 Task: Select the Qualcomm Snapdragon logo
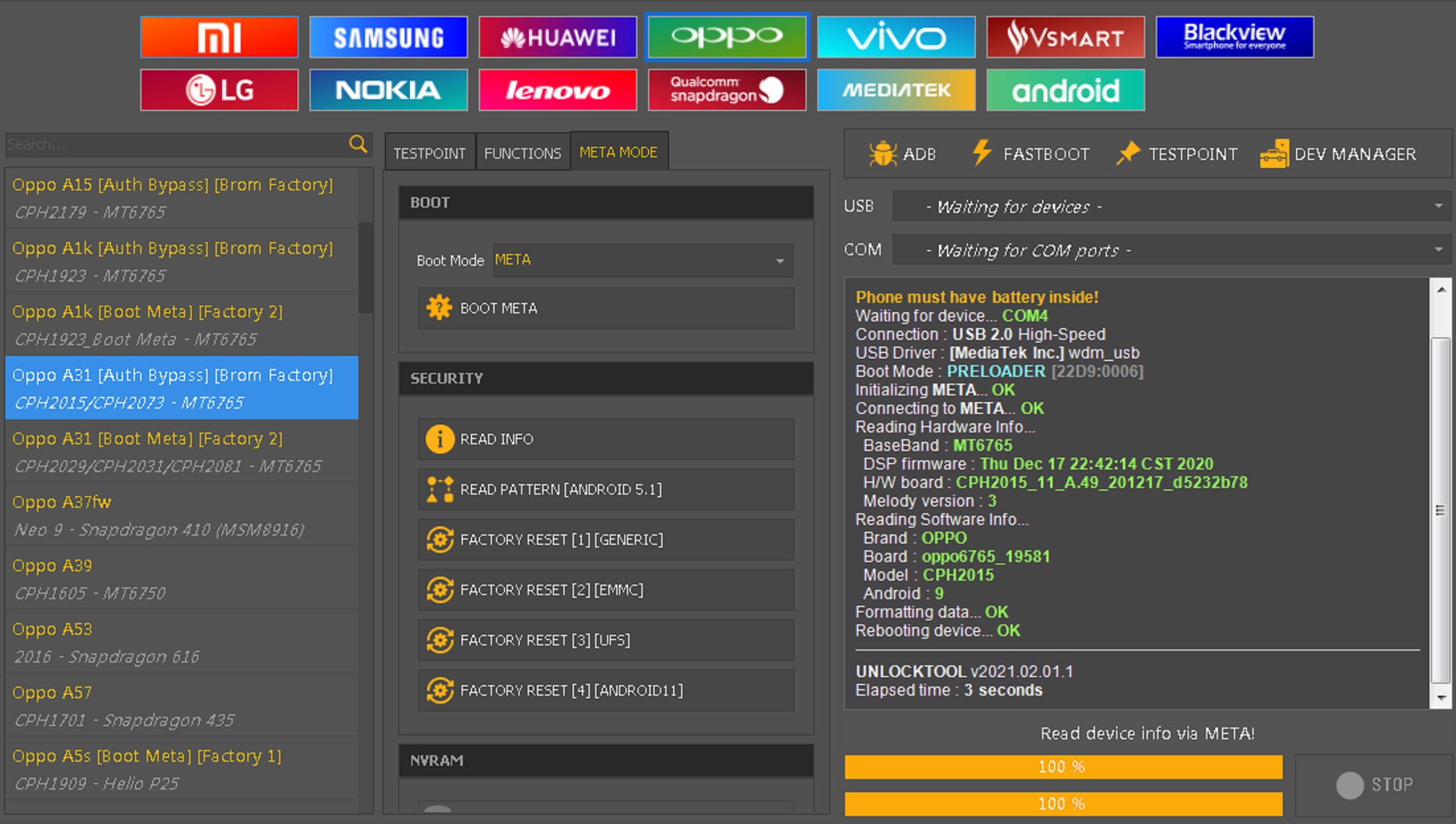pos(727,90)
